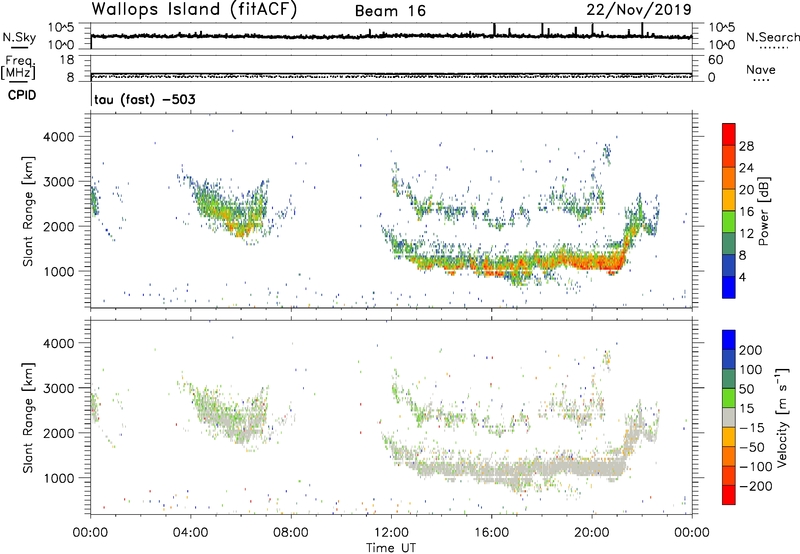Viewport: 800px width, 554px height.
Task: Click the 'N.Sky' legend label
Action: [x=19, y=37]
